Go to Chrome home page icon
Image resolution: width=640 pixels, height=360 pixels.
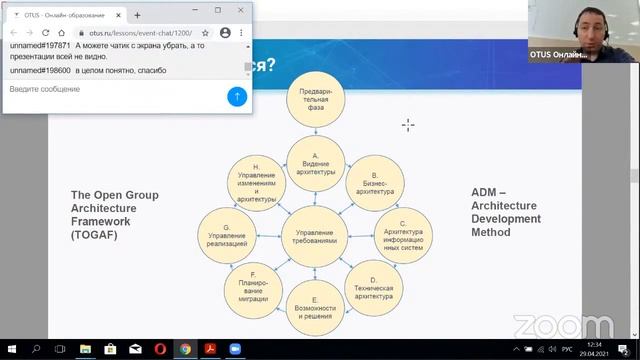tap(61, 33)
